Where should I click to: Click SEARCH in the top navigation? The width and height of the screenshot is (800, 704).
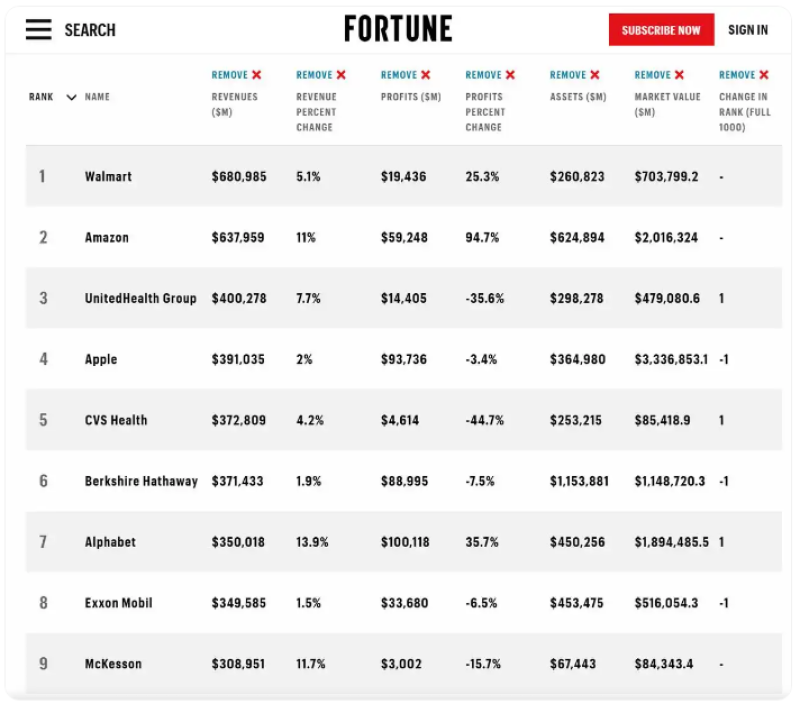click(x=90, y=30)
